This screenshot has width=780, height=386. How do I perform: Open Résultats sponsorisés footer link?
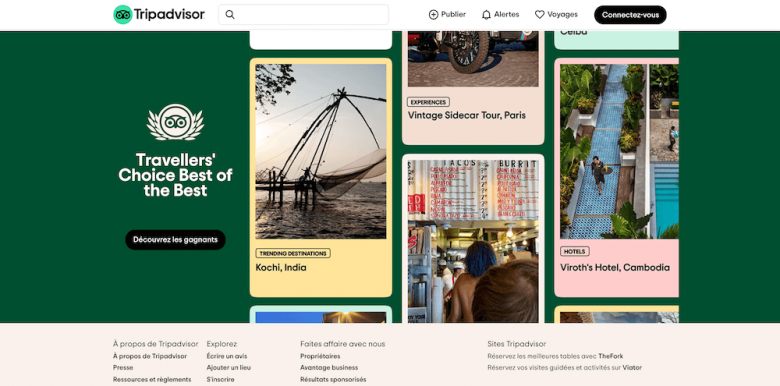[333, 380]
